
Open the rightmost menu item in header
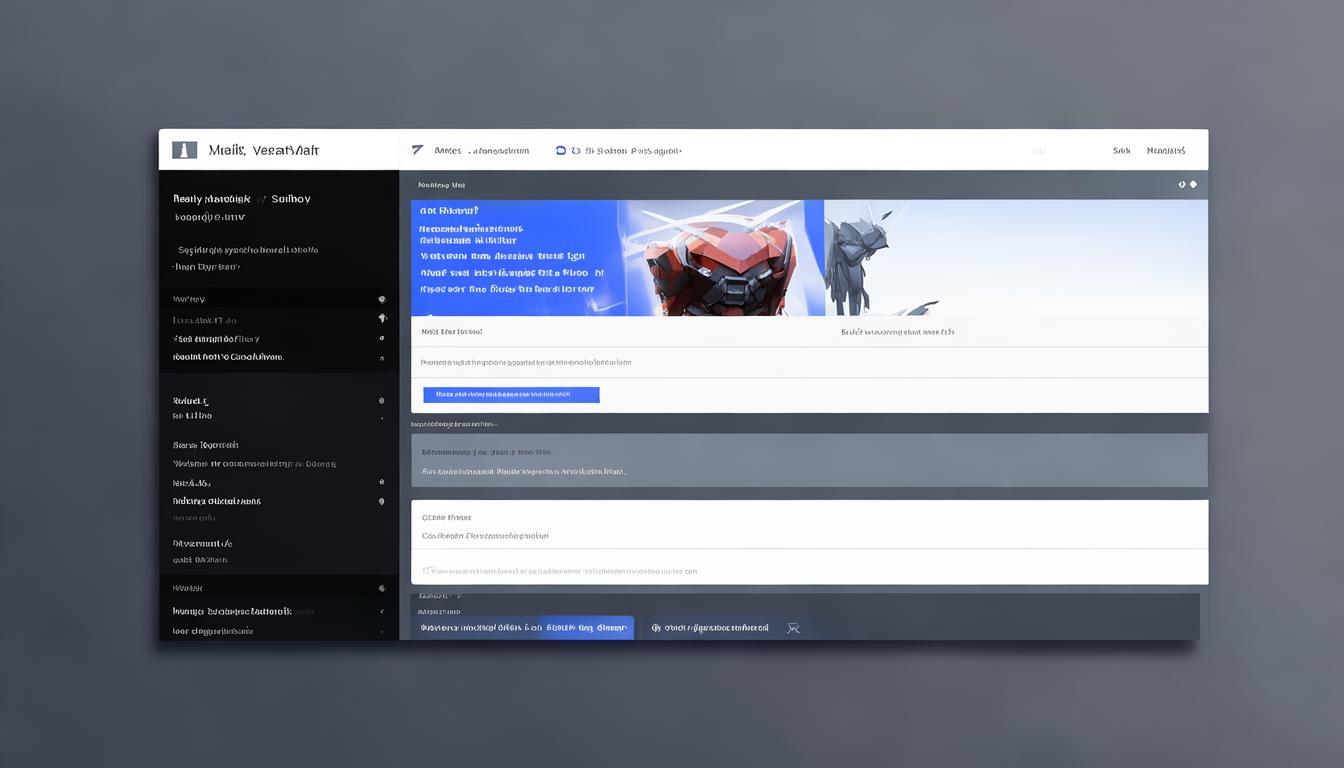1165,151
